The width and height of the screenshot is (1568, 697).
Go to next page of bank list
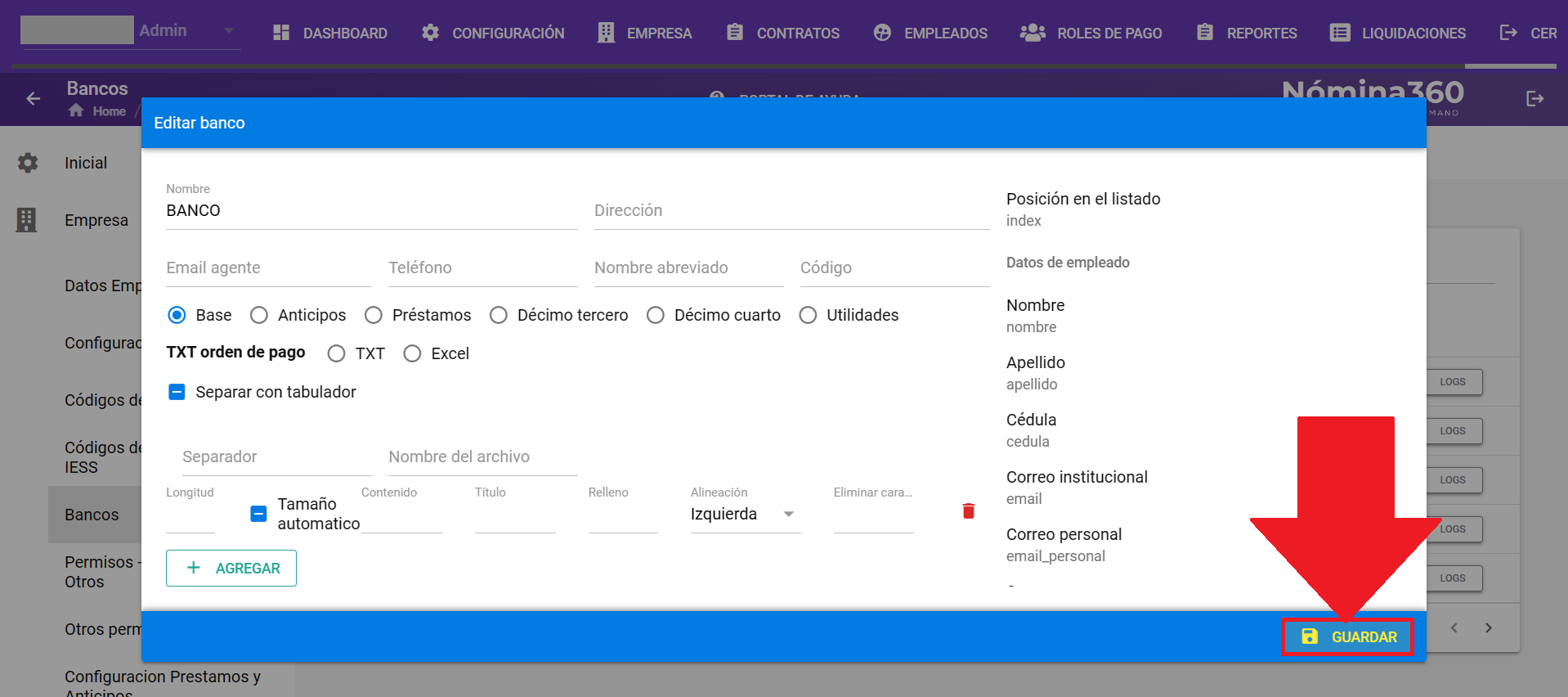(1489, 628)
